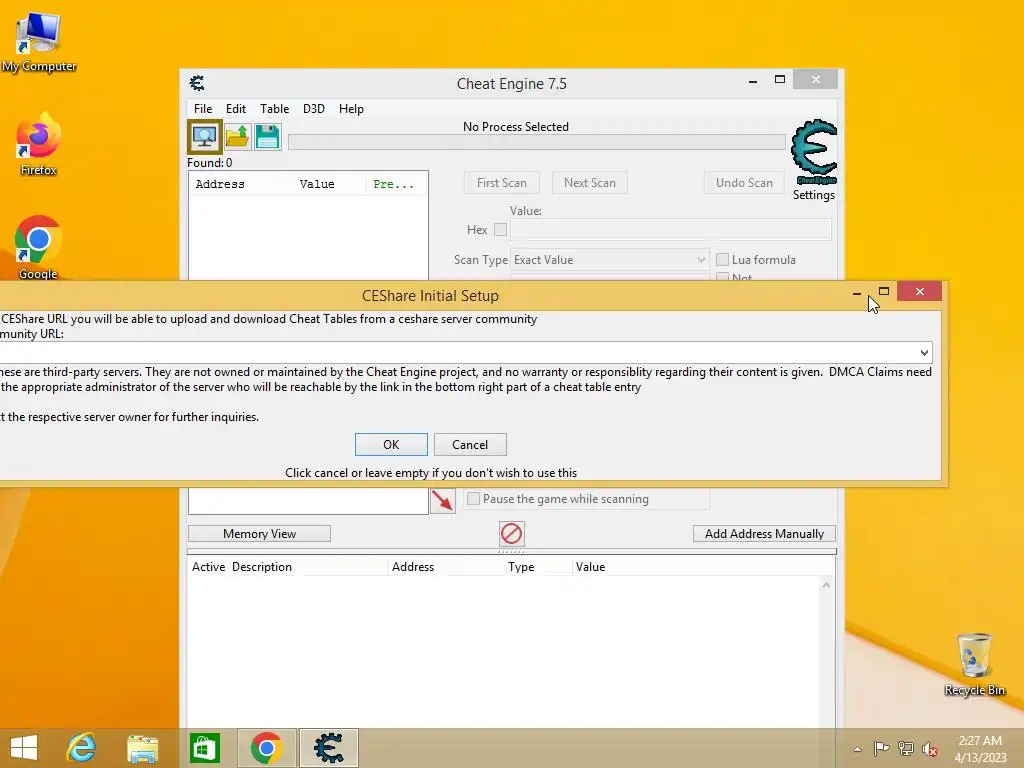Image resolution: width=1024 pixels, height=768 pixels.
Task: Click the Active column header
Action: 208,567
